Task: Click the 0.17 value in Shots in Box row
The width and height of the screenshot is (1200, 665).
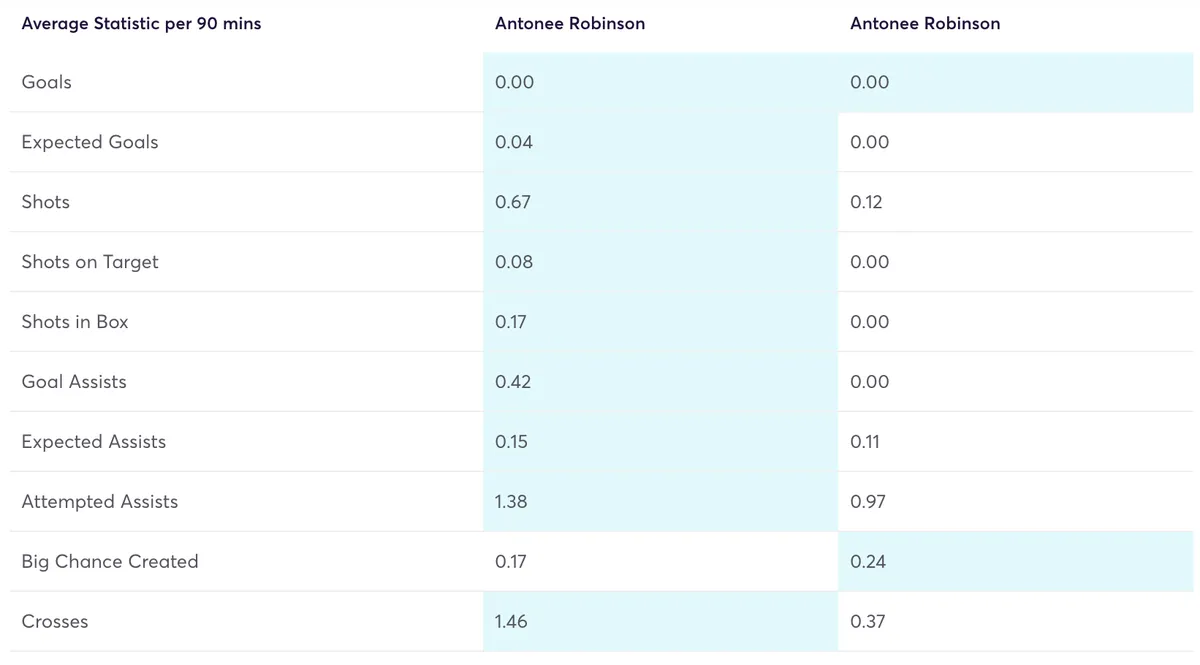Action: pyautogui.click(x=511, y=322)
